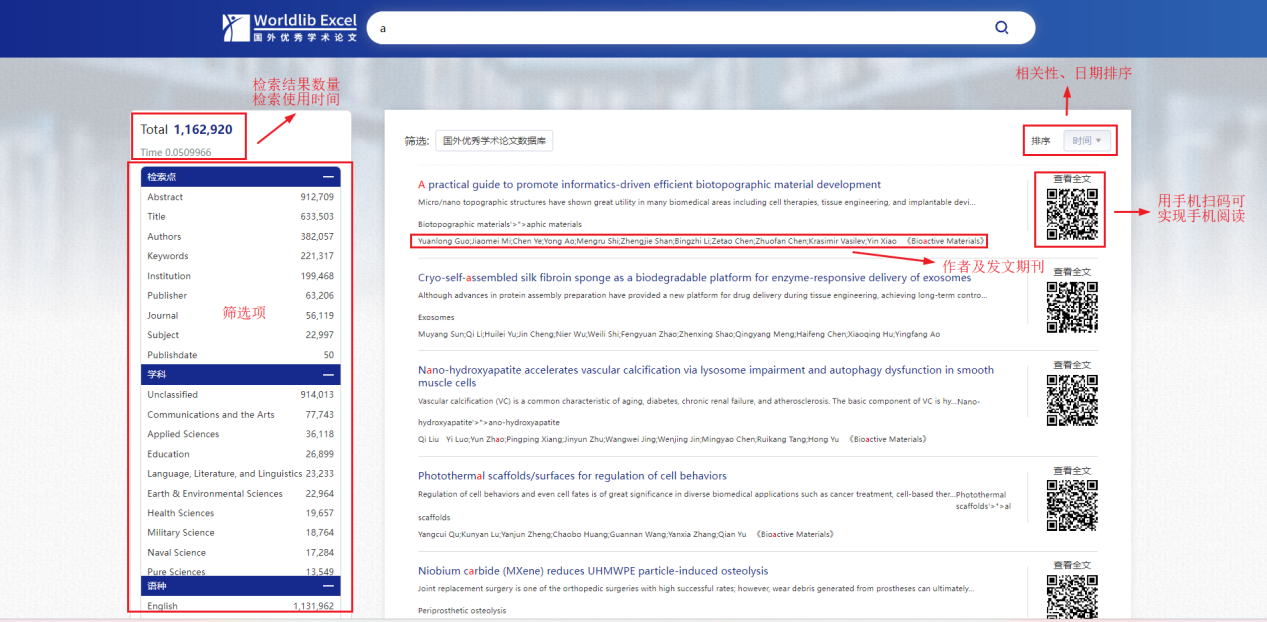Open the Photothermal scaffolds article title
The width and height of the screenshot is (1267, 622).
(572, 476)
